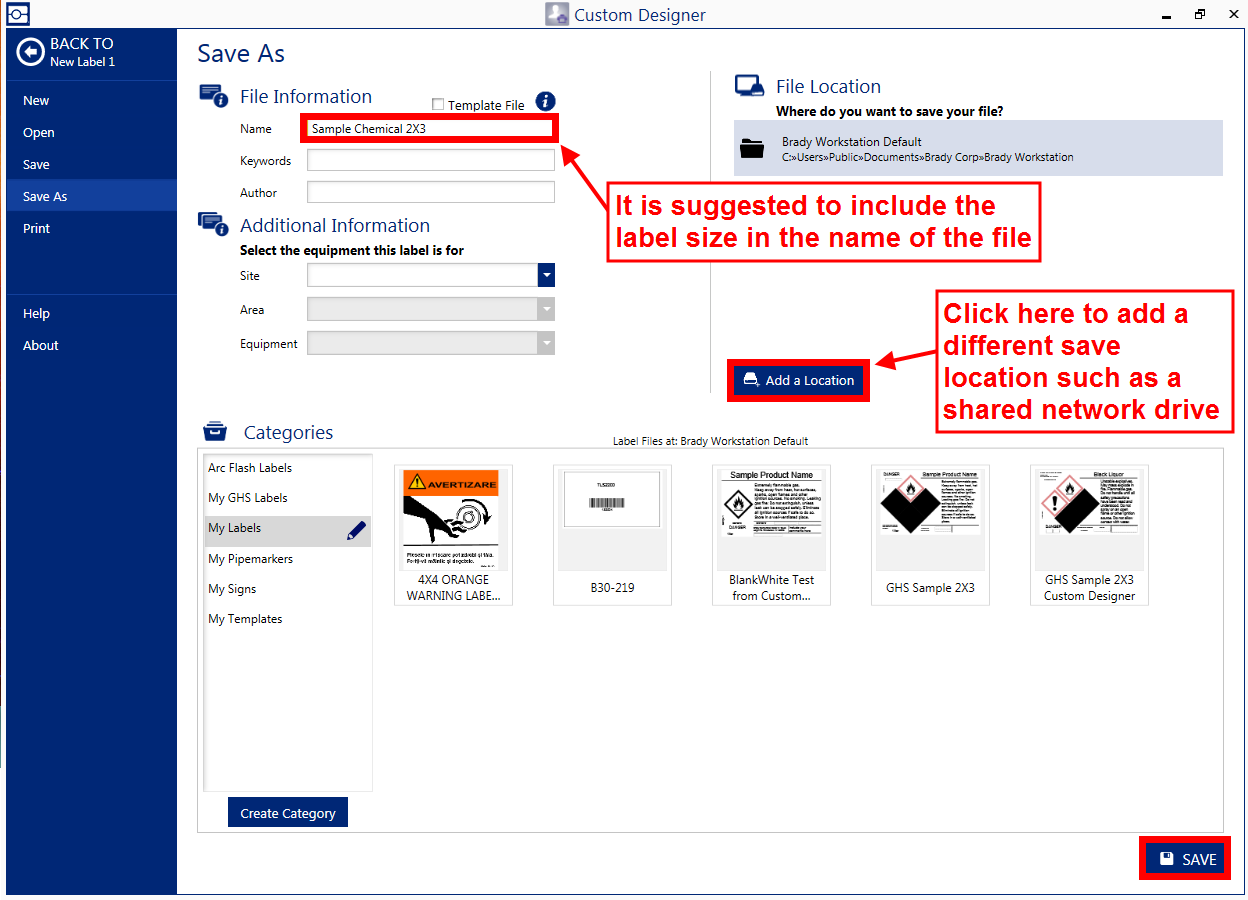
Task: Select the GHS Sample 2X3 label thumbnail
Action: click(x=930, y=535)
